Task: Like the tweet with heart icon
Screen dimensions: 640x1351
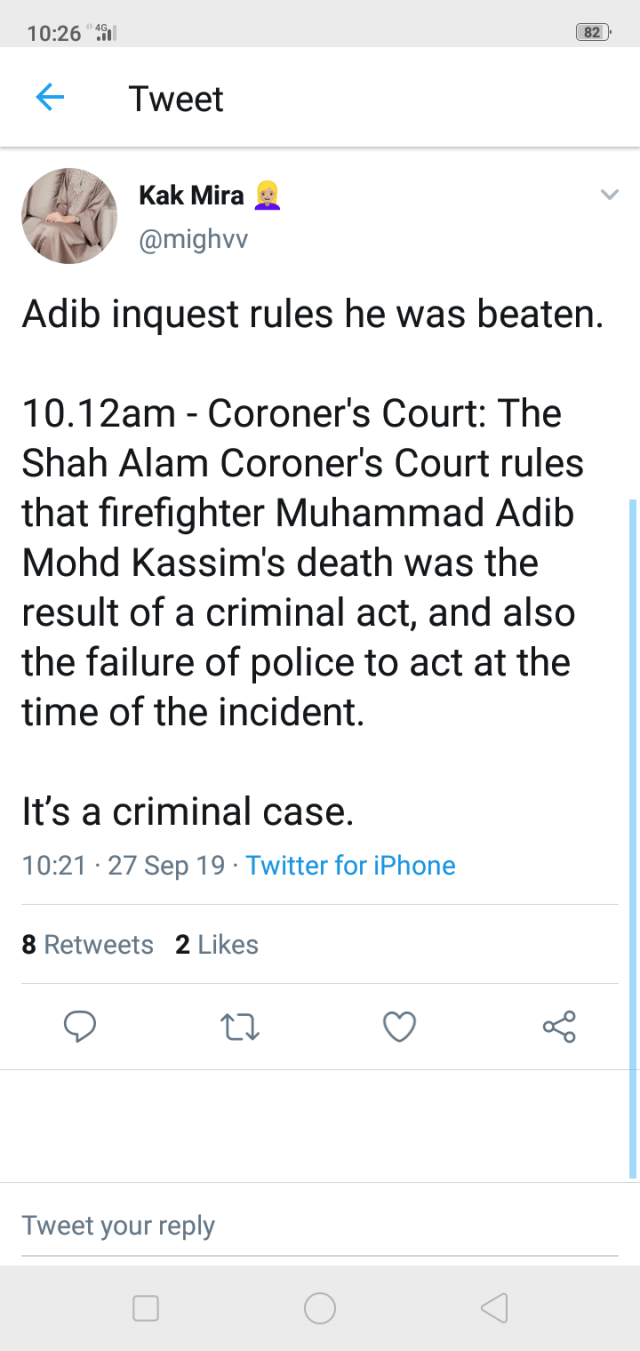Action: tap(399, 1026)
